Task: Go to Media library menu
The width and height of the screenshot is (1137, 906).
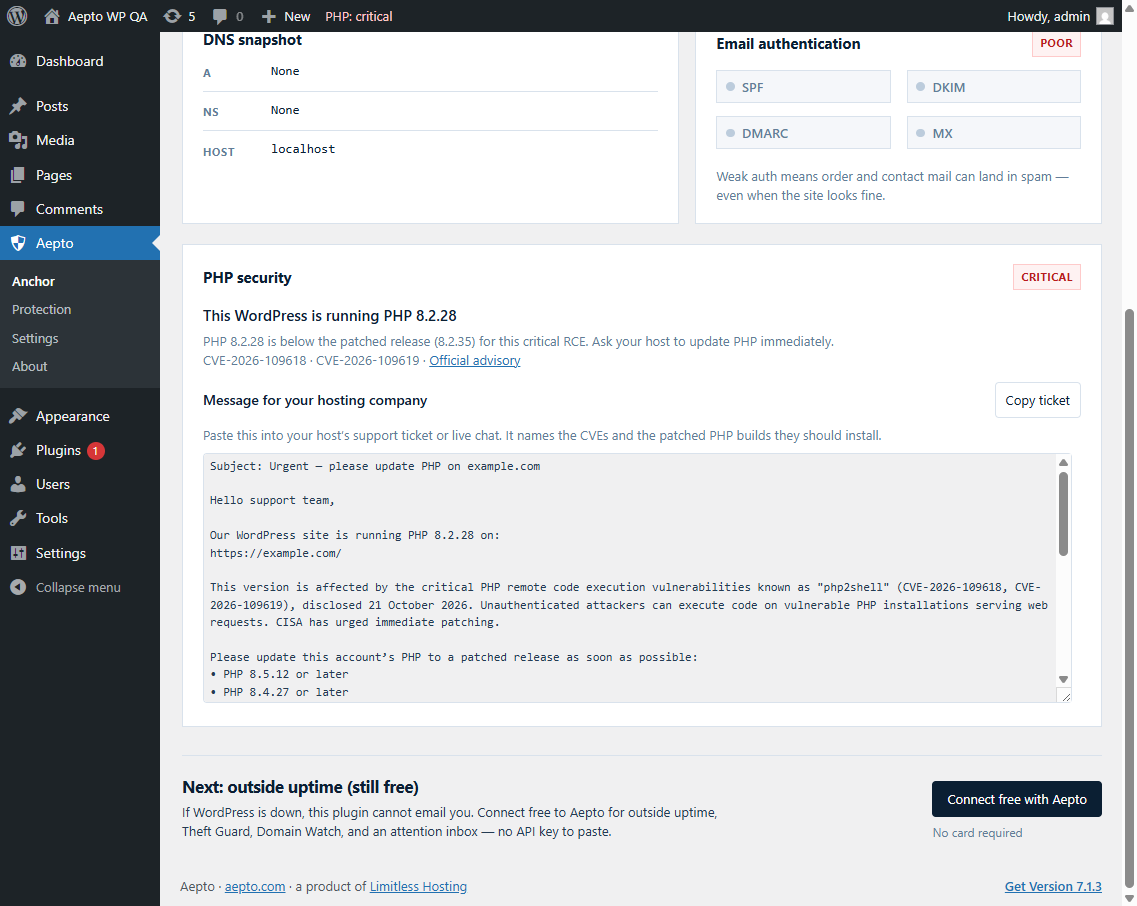Action: (80, 140)
